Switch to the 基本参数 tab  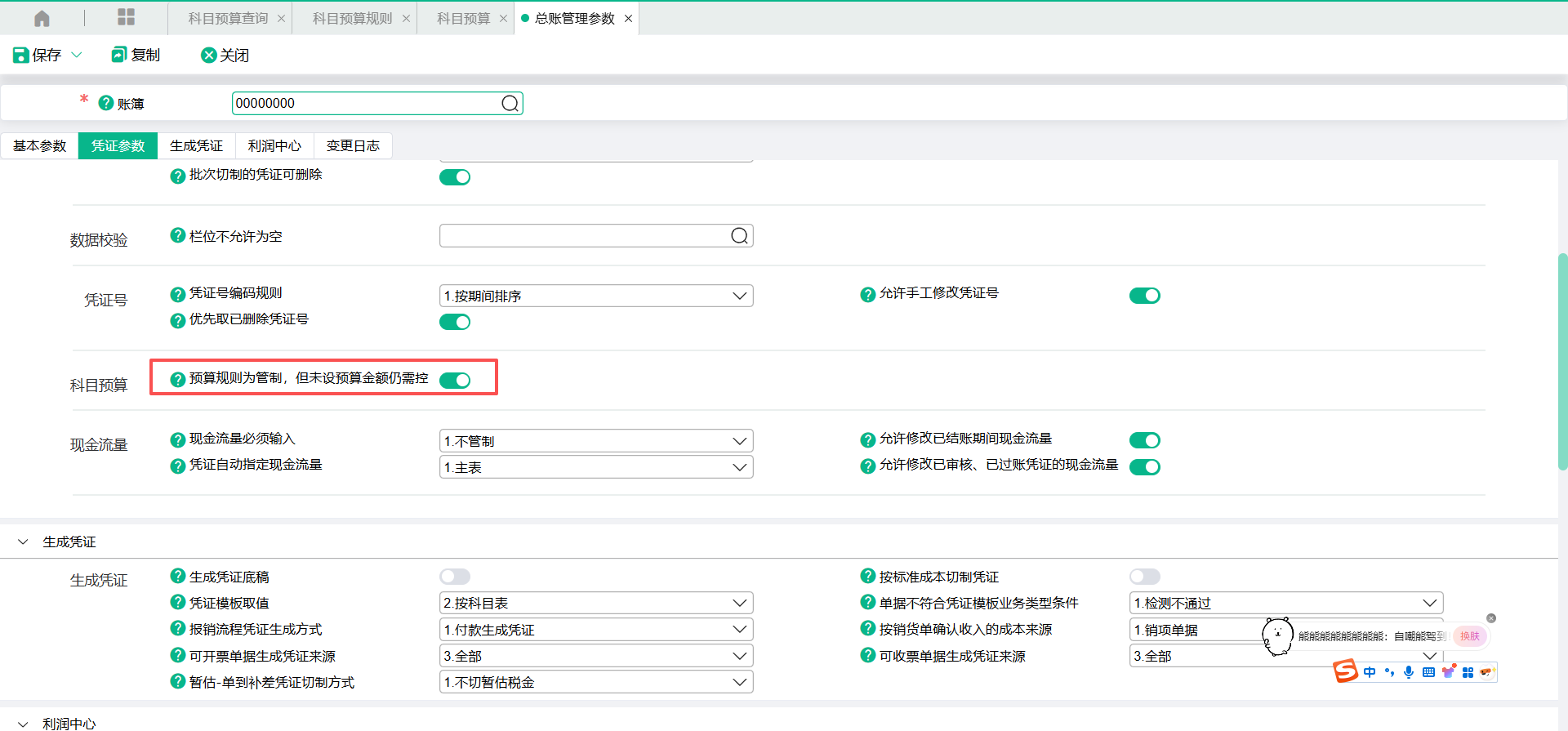(39, 145)
